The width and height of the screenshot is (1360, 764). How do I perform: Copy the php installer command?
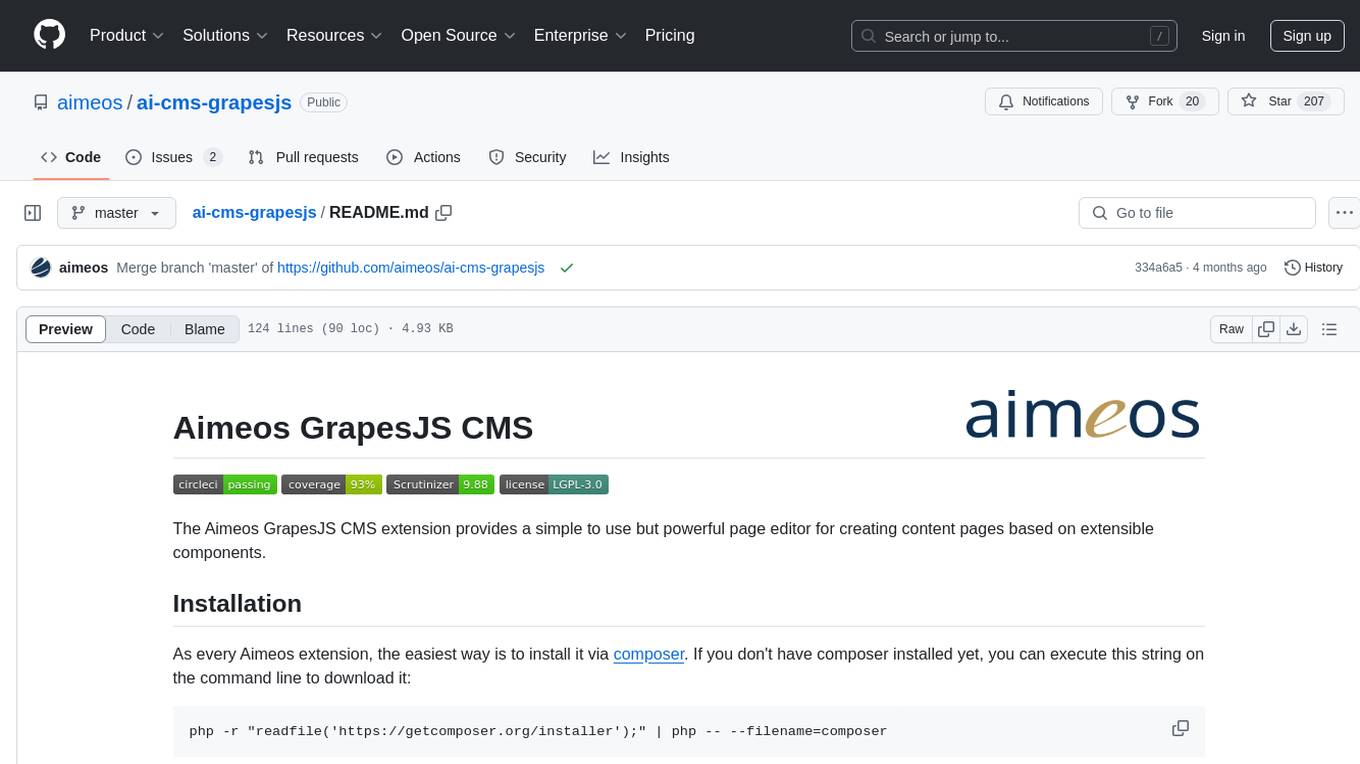click(1180, 729)
